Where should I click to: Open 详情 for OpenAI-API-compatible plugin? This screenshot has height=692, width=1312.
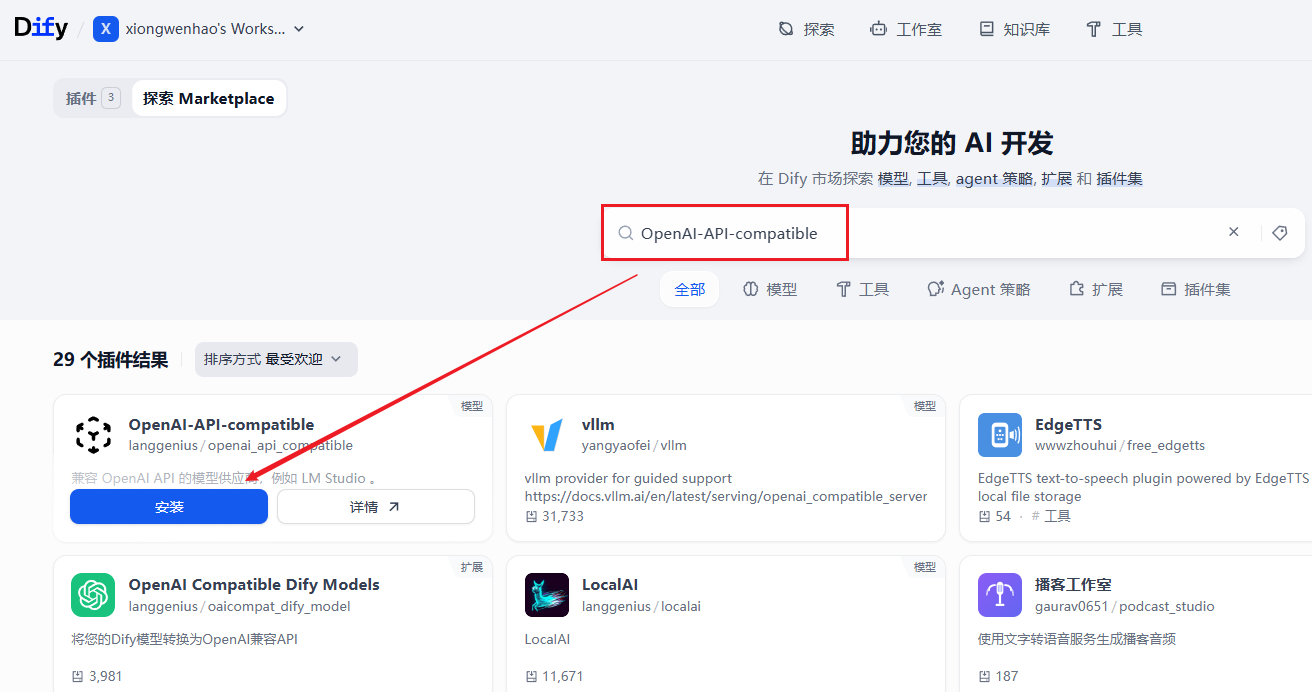(376, 507)
